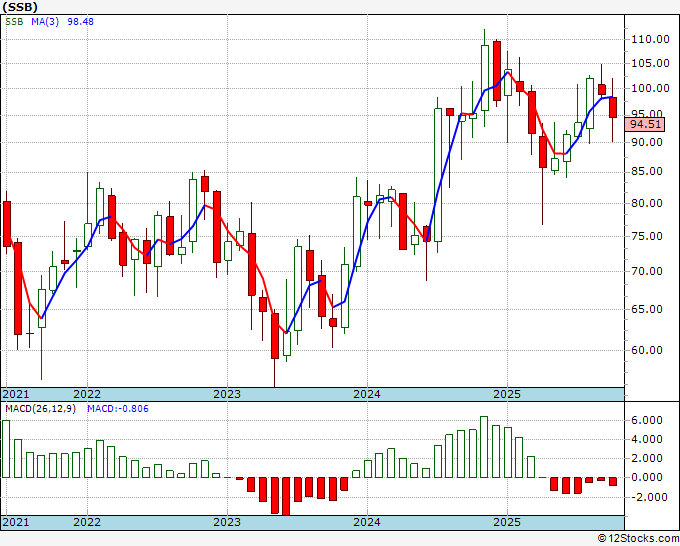
Task: Click the tallest green MACD bar near 6.000
Action: (484, 447)
